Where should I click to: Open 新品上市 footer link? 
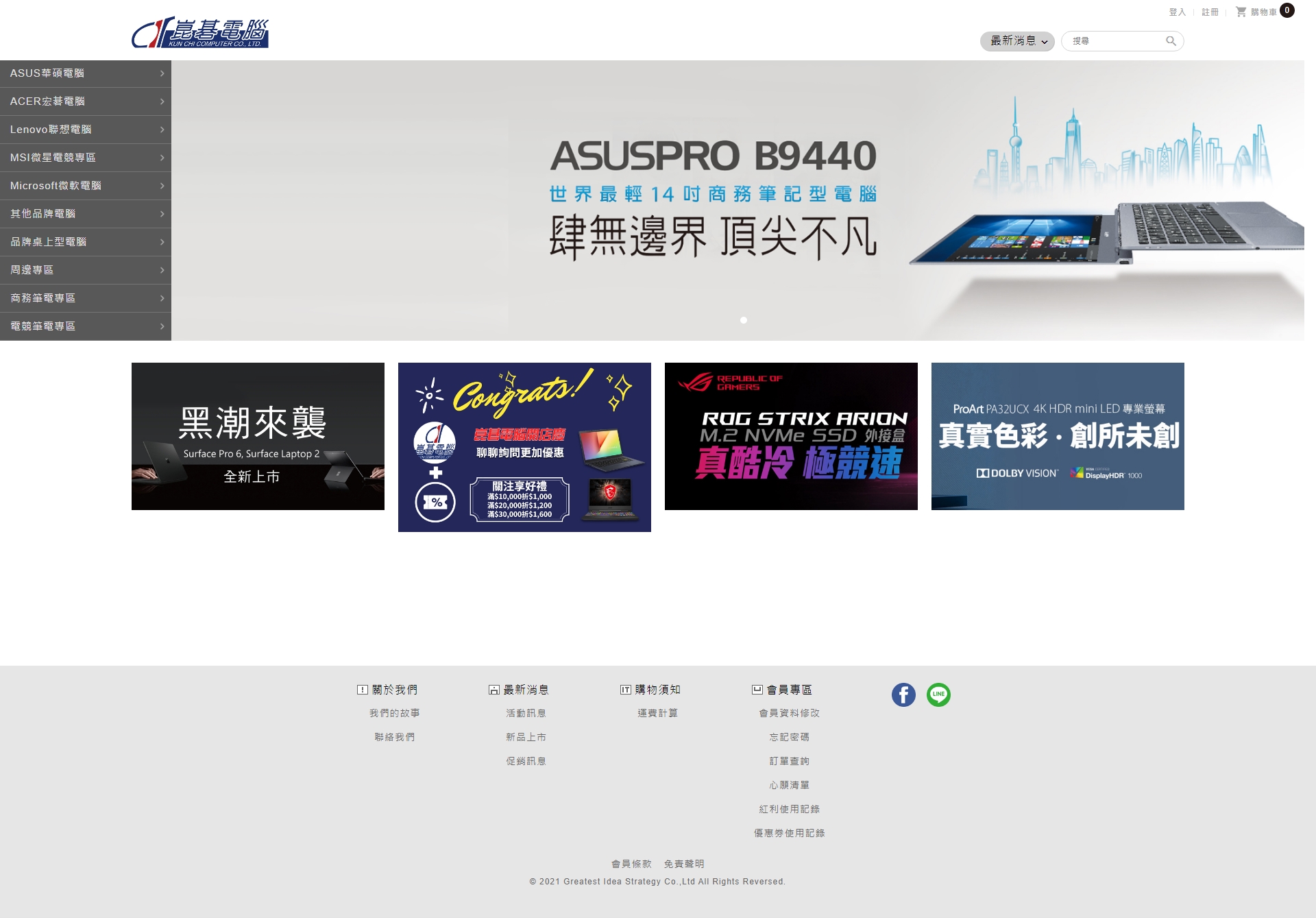tap(526, 737)
